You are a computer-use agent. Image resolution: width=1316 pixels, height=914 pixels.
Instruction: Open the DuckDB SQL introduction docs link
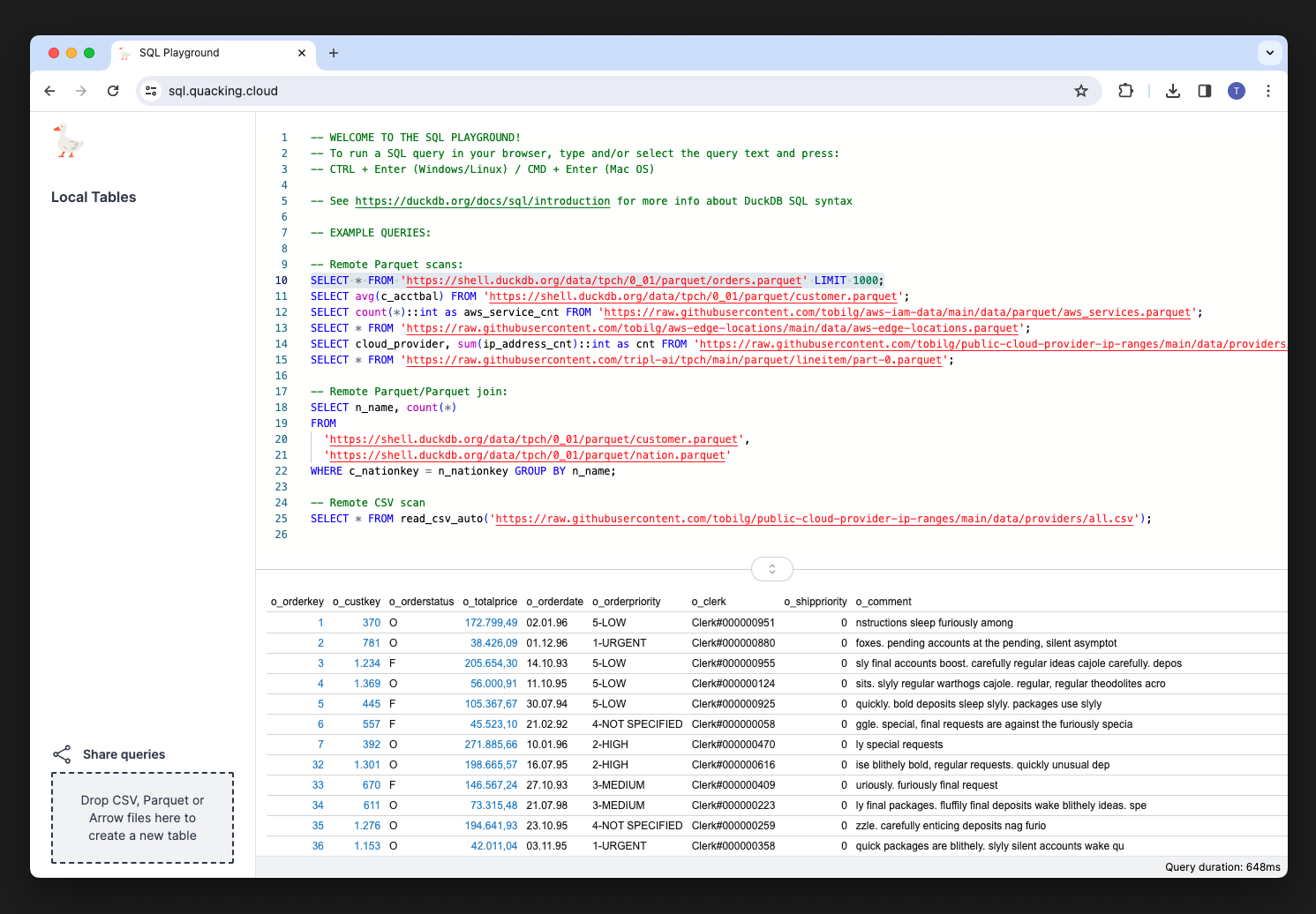(482, 201)
